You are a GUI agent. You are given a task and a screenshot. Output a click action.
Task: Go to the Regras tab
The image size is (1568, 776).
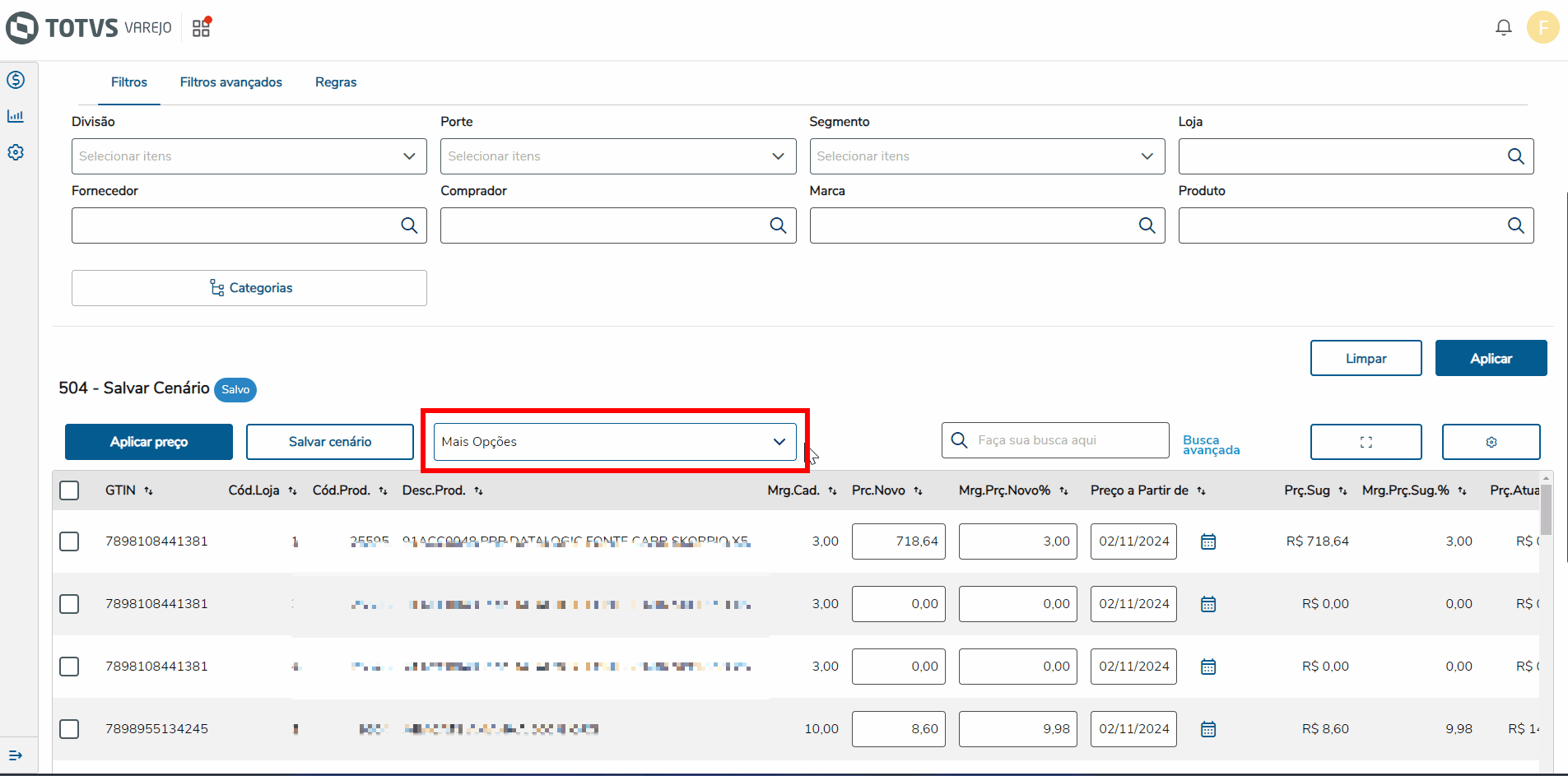pyautogui.click(x=336, y=82)
